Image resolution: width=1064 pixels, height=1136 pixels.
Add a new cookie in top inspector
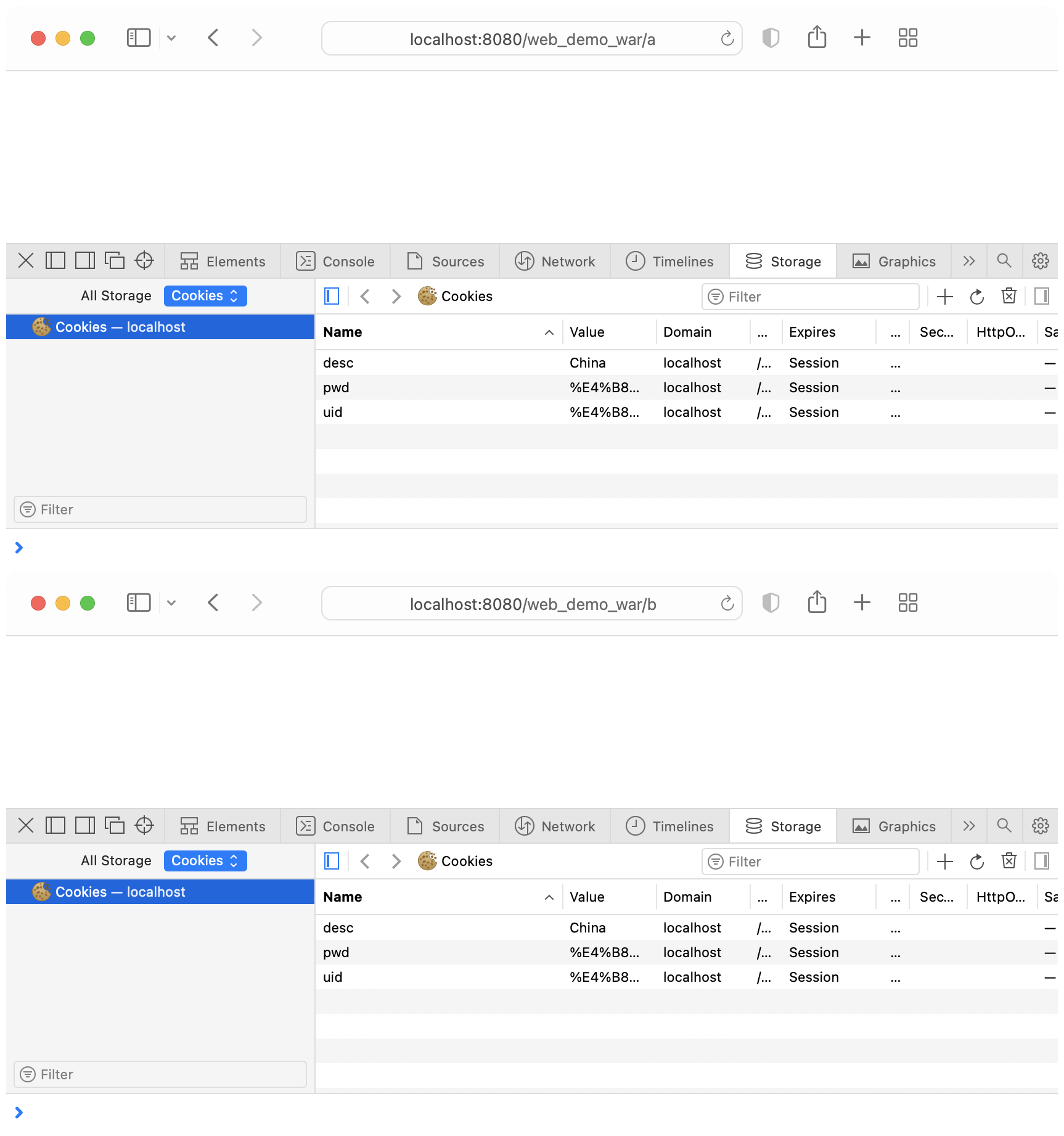pyautogui.click(x=944, y=297)
